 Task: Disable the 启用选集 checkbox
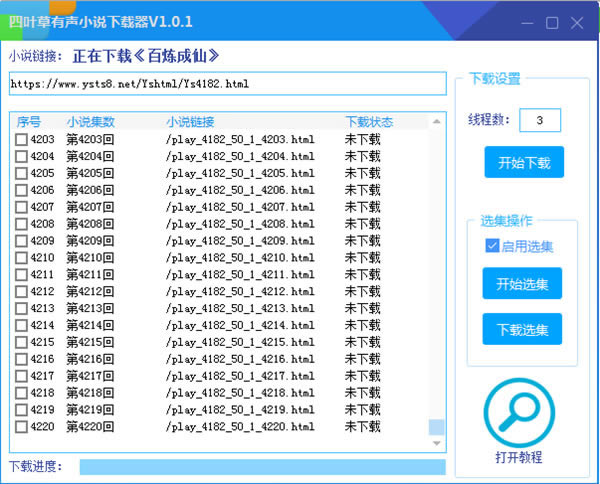pos(492,246)
